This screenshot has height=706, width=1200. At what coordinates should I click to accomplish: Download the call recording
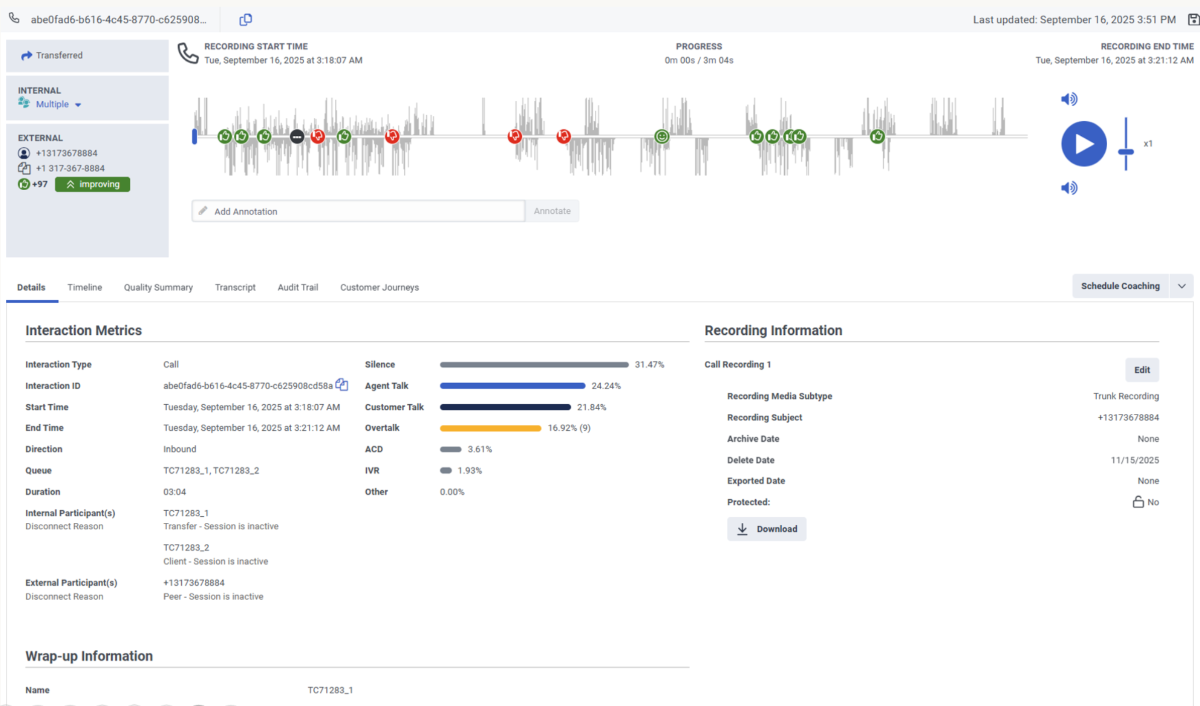click(x=766, y=529)
